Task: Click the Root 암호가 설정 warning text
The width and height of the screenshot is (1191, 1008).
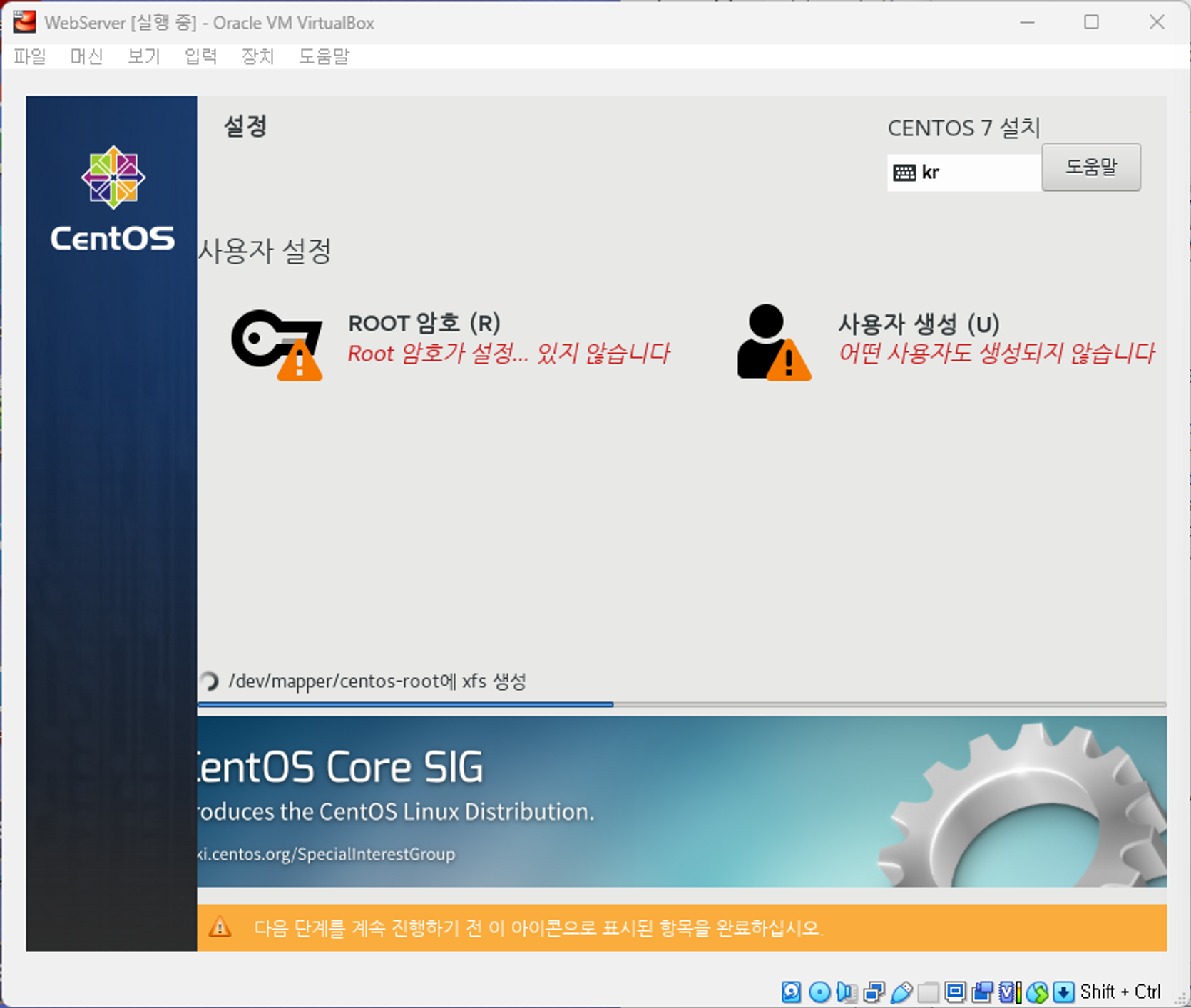Action: (509, 353)
